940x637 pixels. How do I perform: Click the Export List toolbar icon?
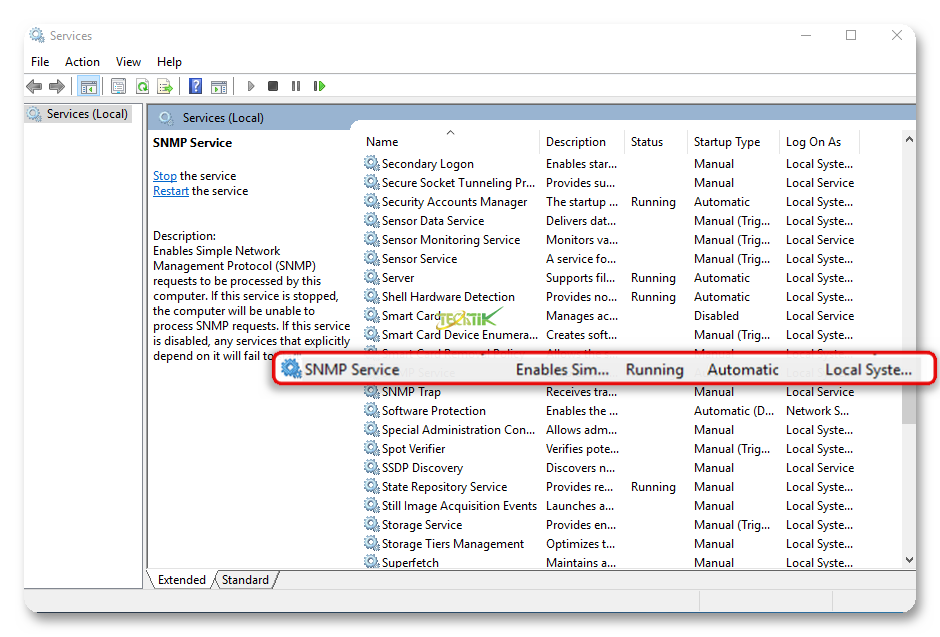coord(165,87)
